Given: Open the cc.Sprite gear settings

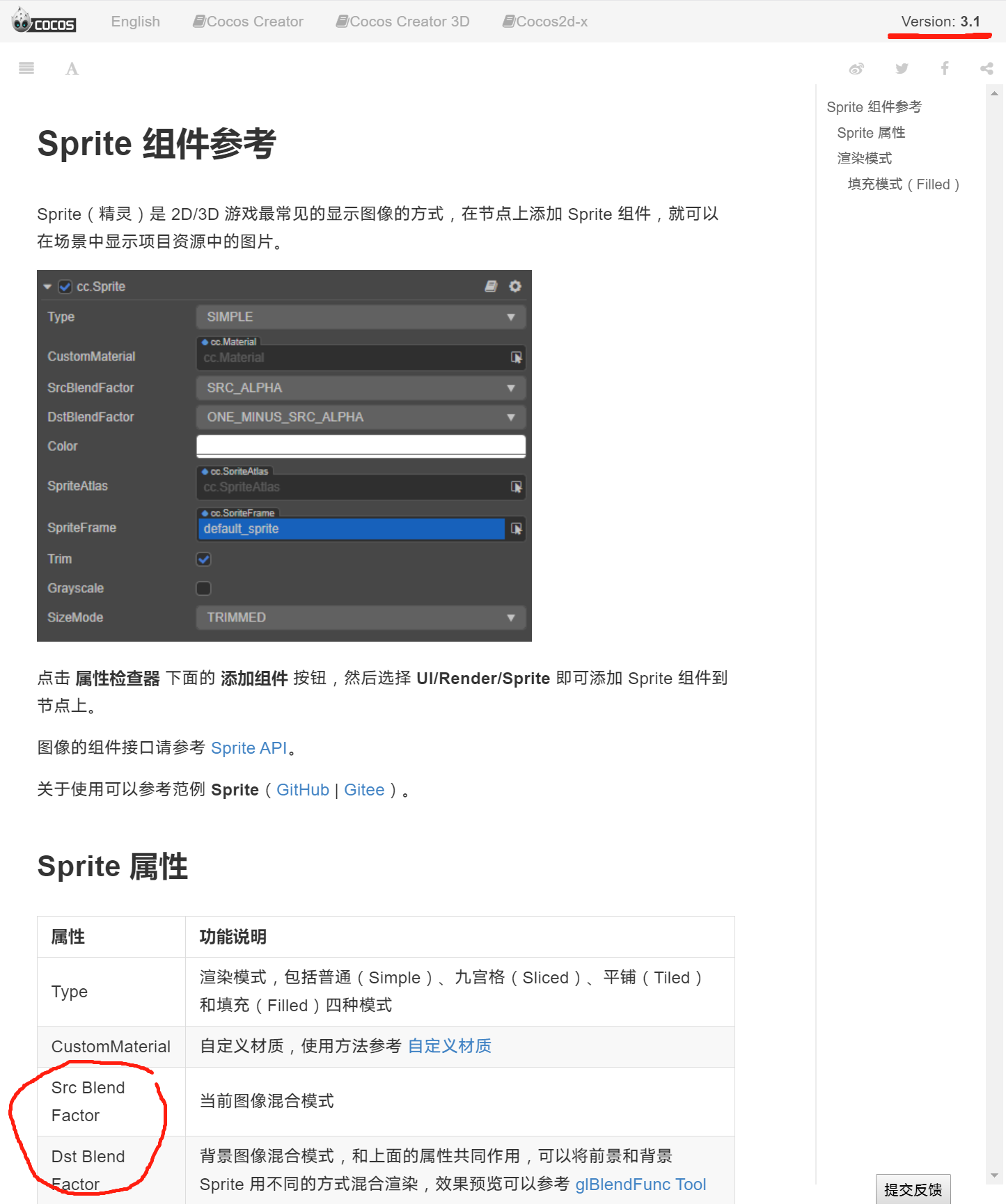Looking at the screenshot, I should (x=515, y=286).
